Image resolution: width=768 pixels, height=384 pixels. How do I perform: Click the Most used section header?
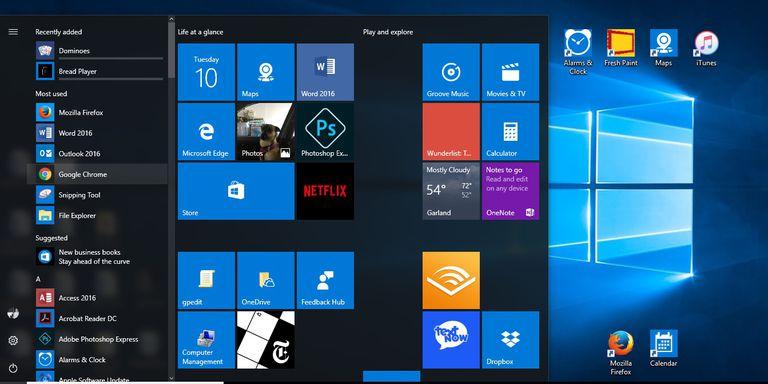51,94
